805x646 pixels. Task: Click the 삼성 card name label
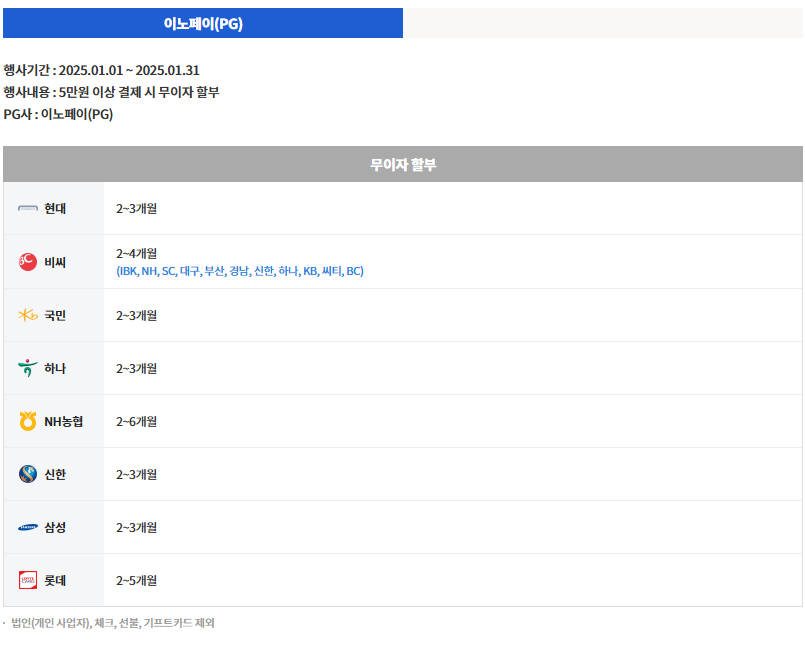[x=55, y=527]
